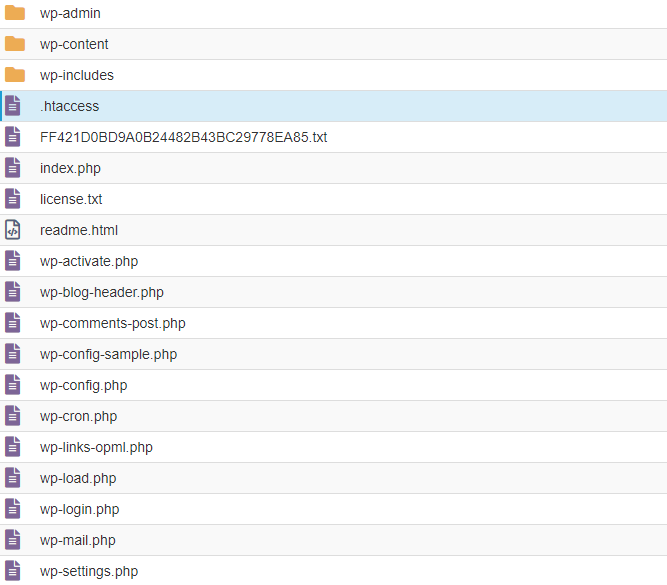Click the index.php file icon
Image resolution: width=667 pixels, height=585 pixels.
[x=13, y=168]
